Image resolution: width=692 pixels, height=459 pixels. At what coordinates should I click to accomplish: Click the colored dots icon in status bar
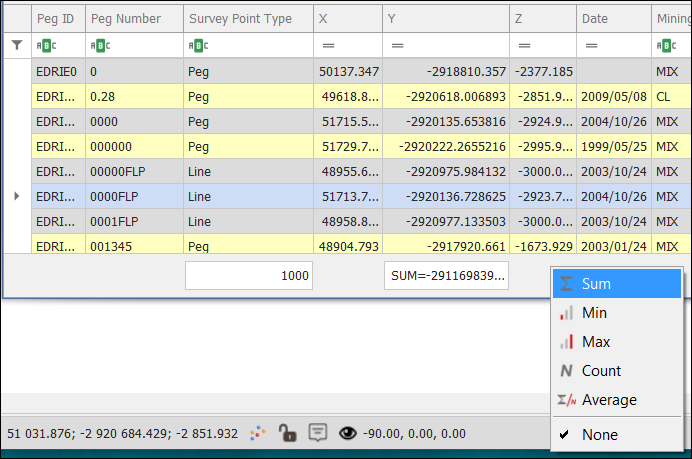point(257,433)
